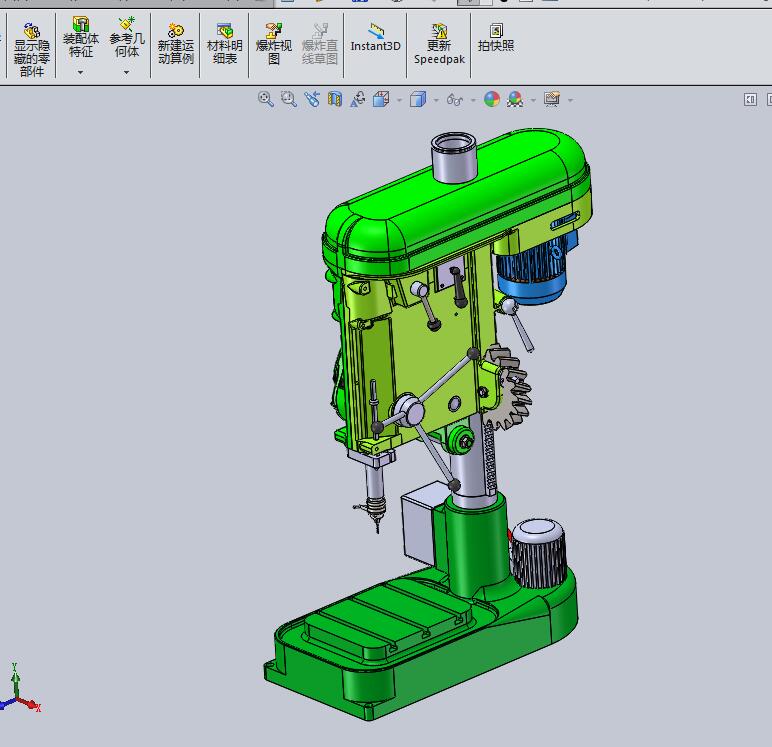Expand Assembly Features dropdown arrow
This screenshot has height=747, width=772.
tap(80, 72)
